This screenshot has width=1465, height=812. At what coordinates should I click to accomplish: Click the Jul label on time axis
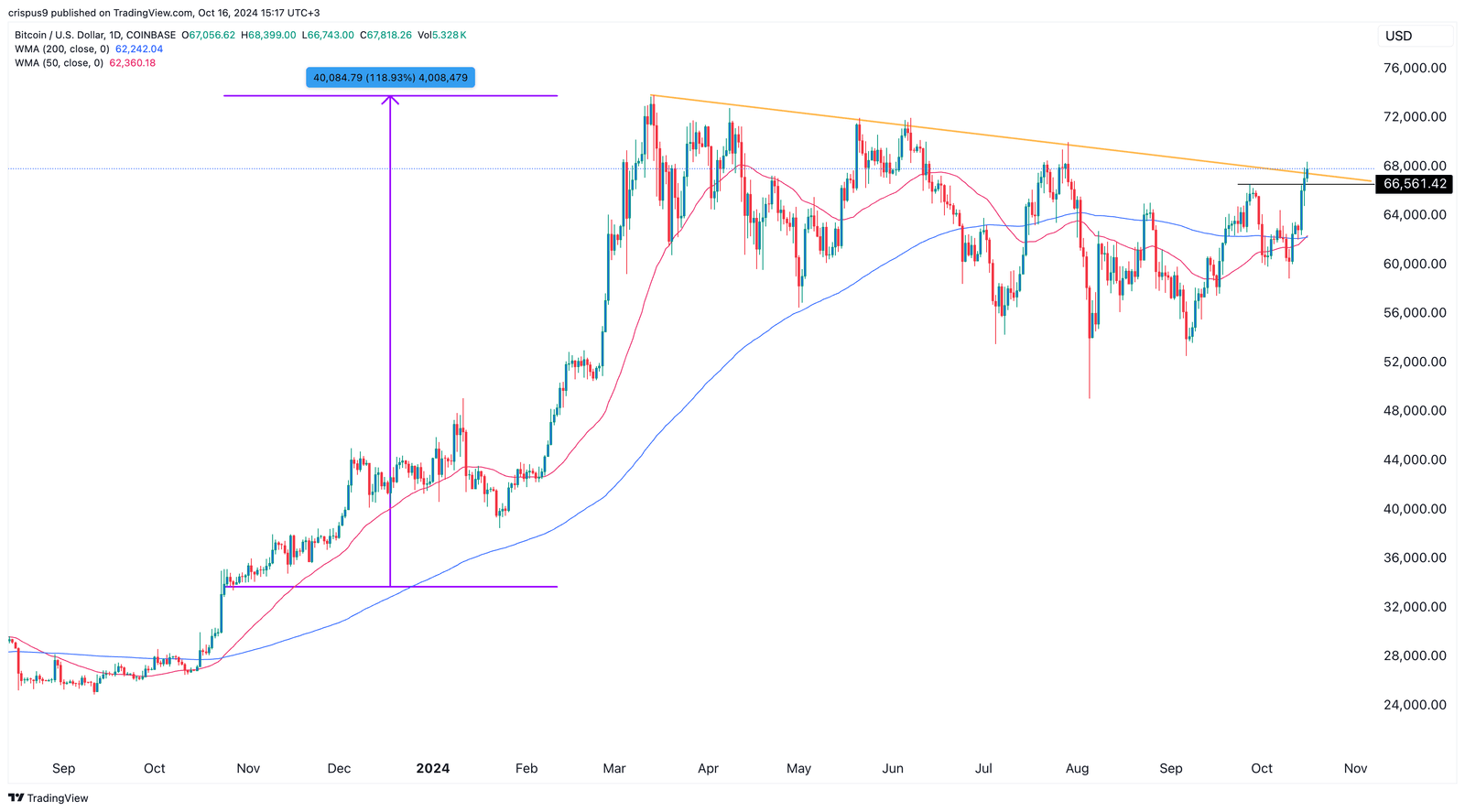(983, 769)
